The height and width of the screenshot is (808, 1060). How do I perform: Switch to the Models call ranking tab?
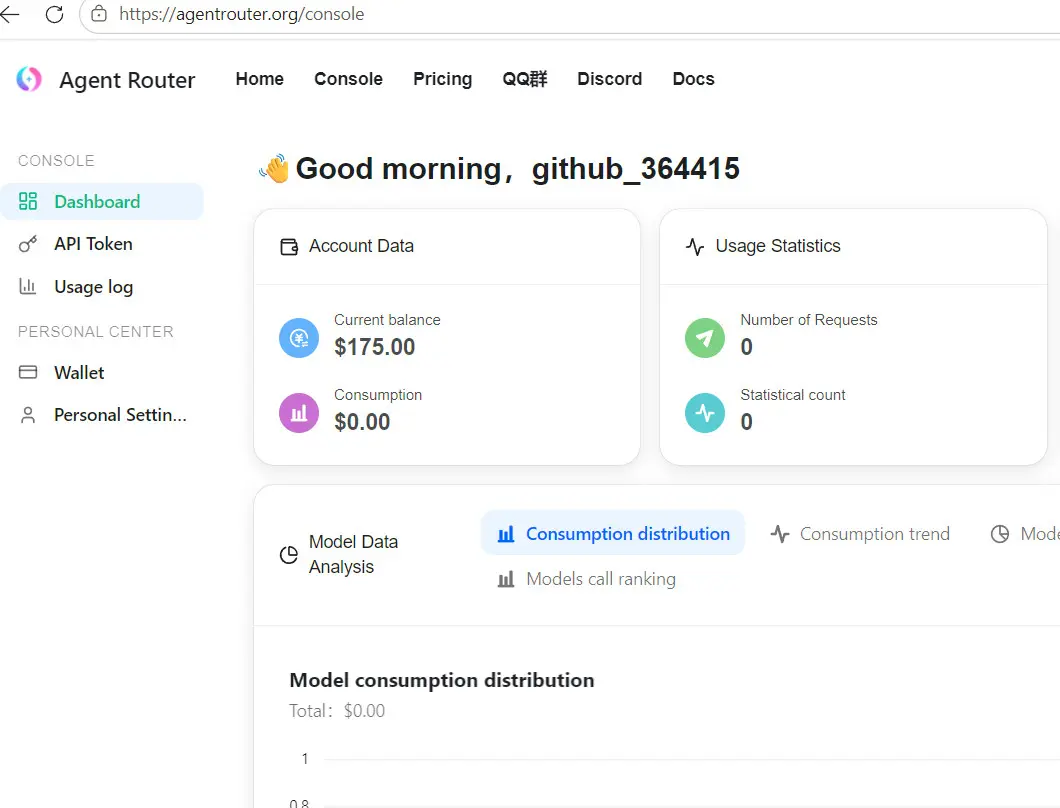click(586, 579)
